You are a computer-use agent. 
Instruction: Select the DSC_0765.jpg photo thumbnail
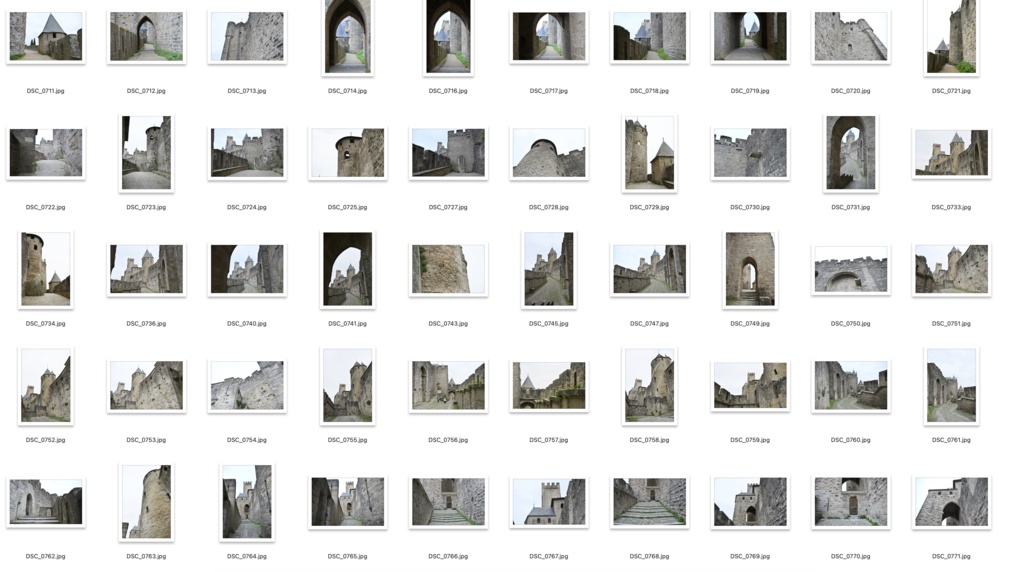pyautogui.click(x=347, y=501)
